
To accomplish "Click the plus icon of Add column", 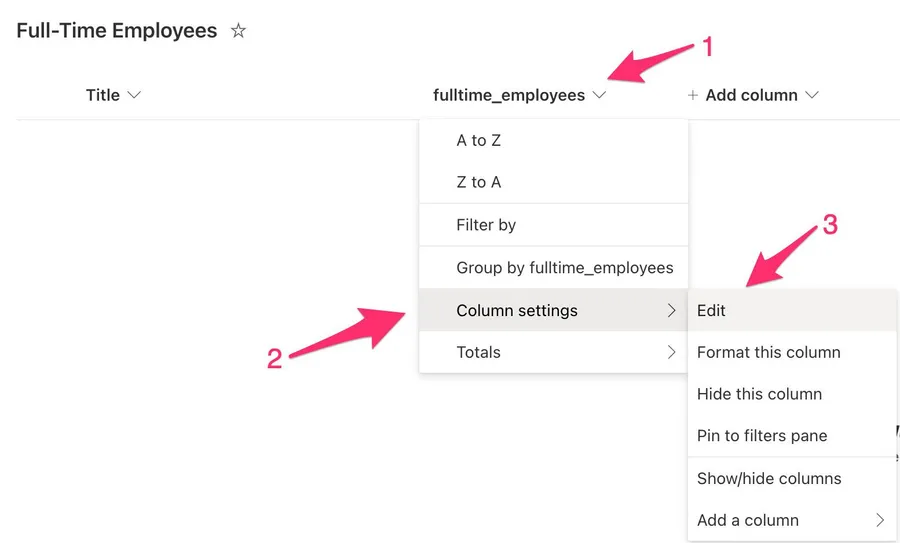I will [x=692, y=96].
